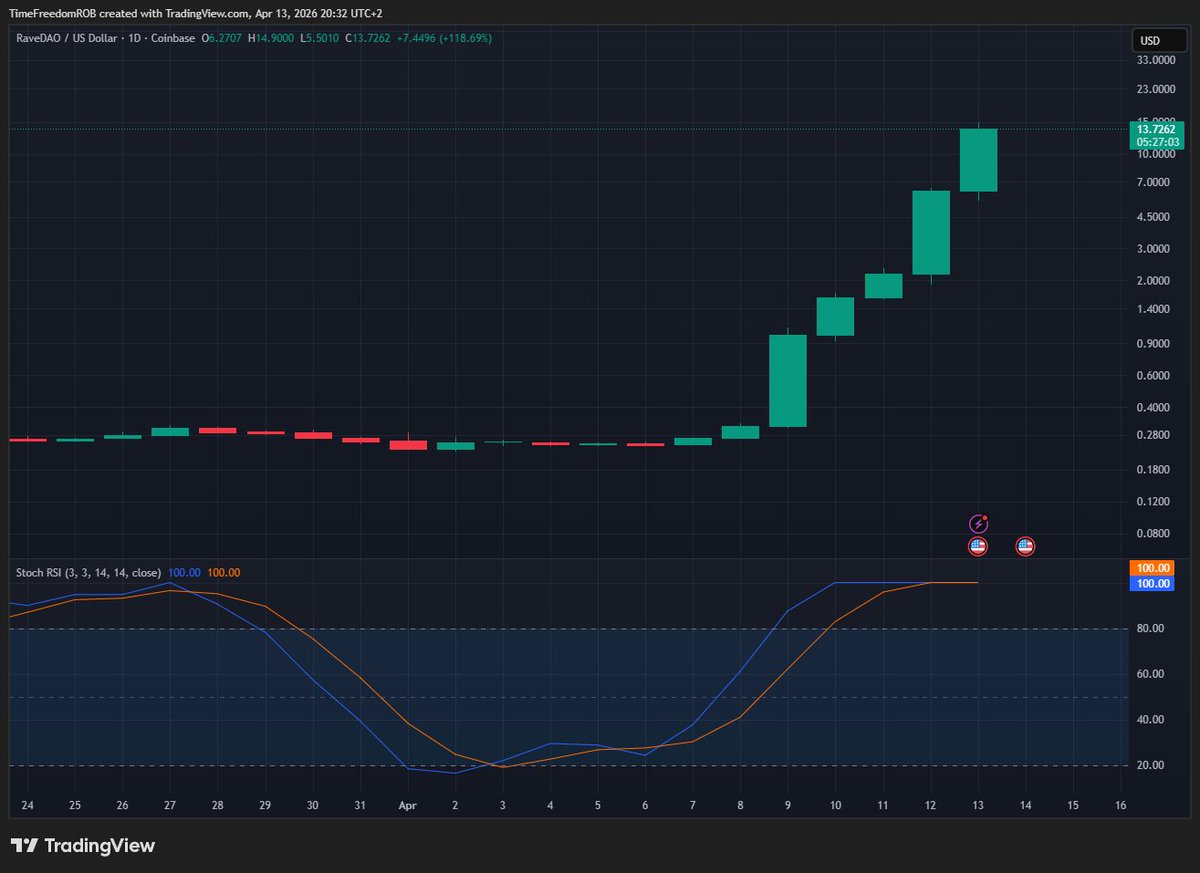Click the Apr month label on time axis
The height and width of the screenshot is (873, 1200).
coord(407,805)
